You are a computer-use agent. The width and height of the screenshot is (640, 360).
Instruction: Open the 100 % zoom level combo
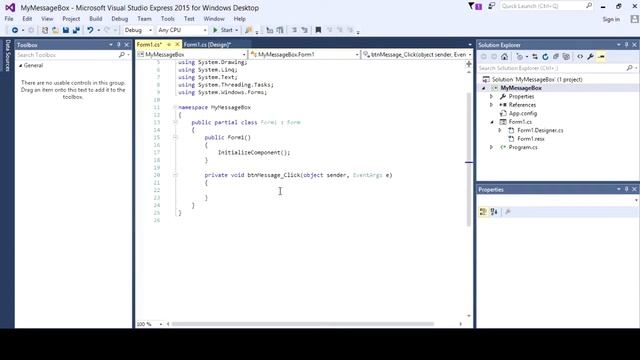coord(150,324)
